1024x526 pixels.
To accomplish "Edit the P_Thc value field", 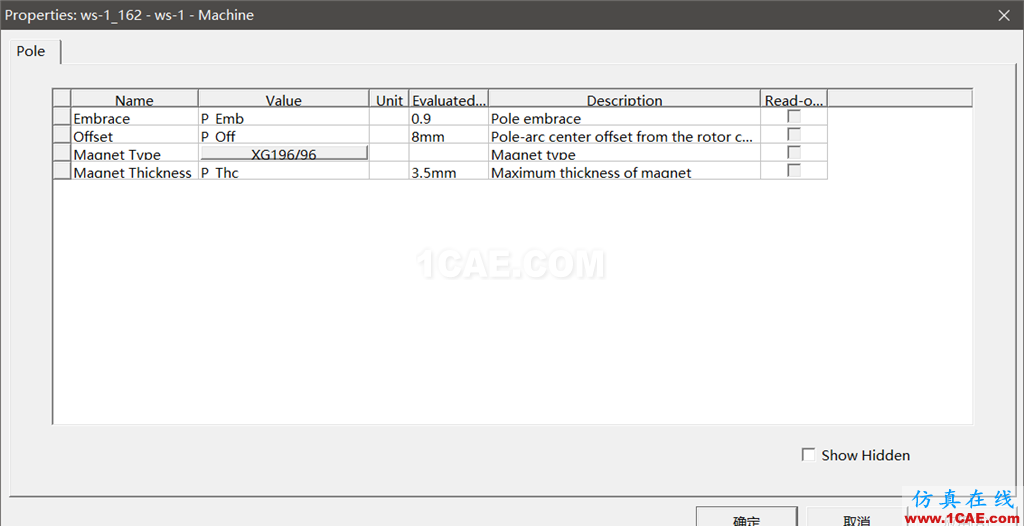I will pos(283,171).
